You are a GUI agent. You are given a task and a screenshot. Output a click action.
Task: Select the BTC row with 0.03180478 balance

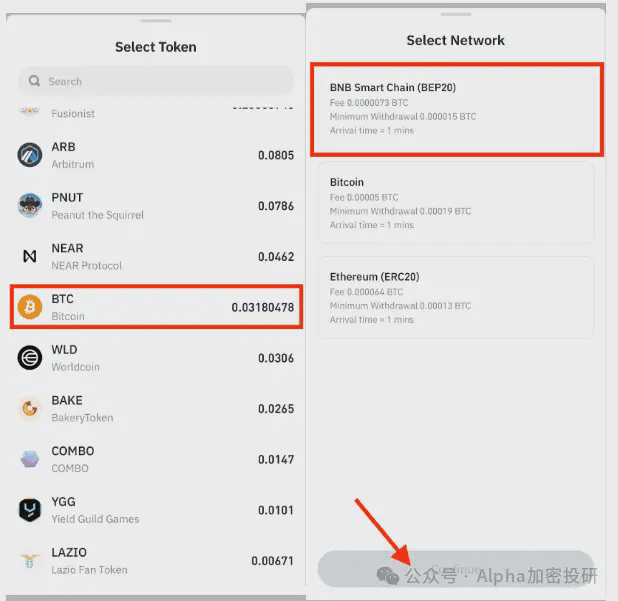point(156,307)
